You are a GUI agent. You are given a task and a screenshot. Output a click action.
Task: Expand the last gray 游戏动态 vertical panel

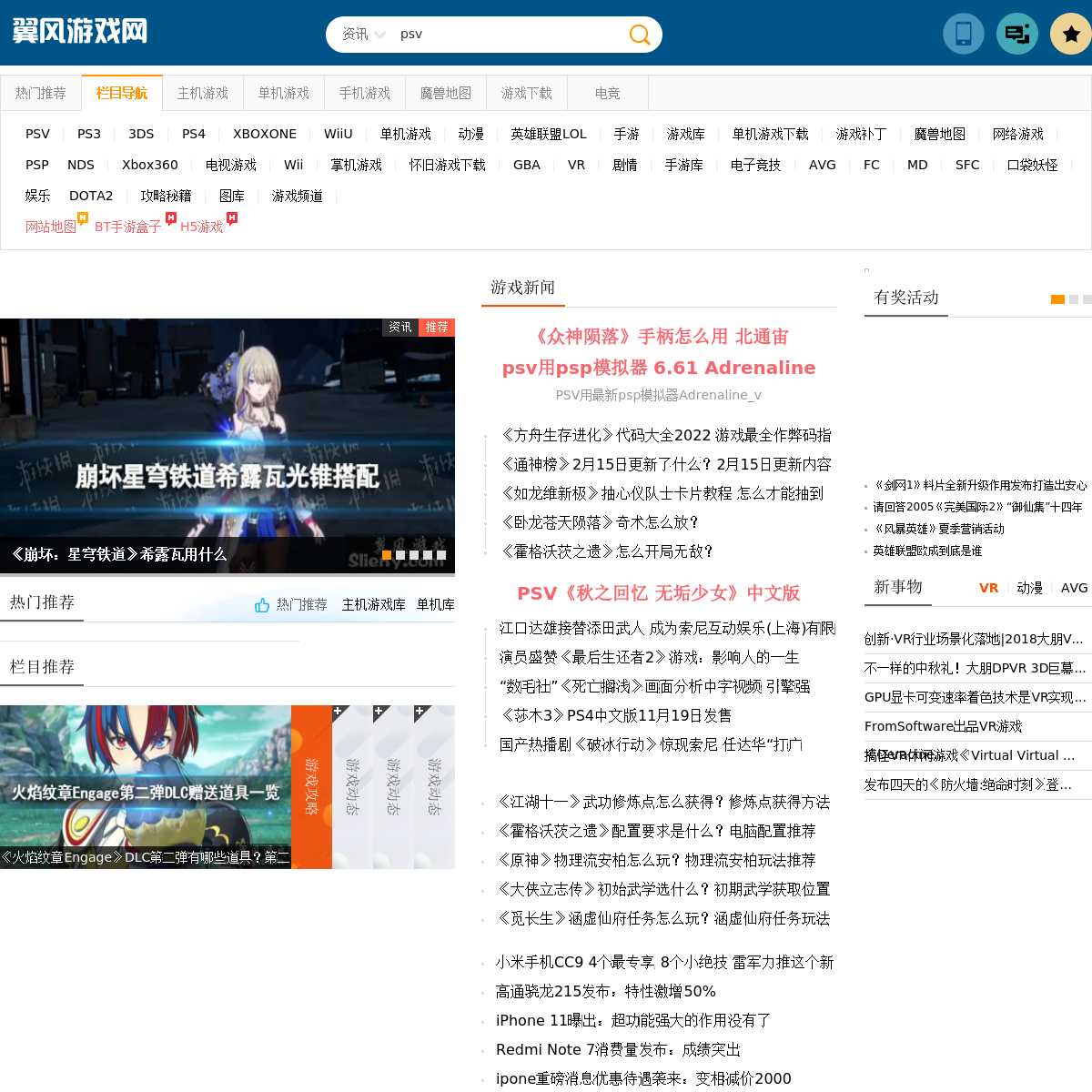click(434, 787)
